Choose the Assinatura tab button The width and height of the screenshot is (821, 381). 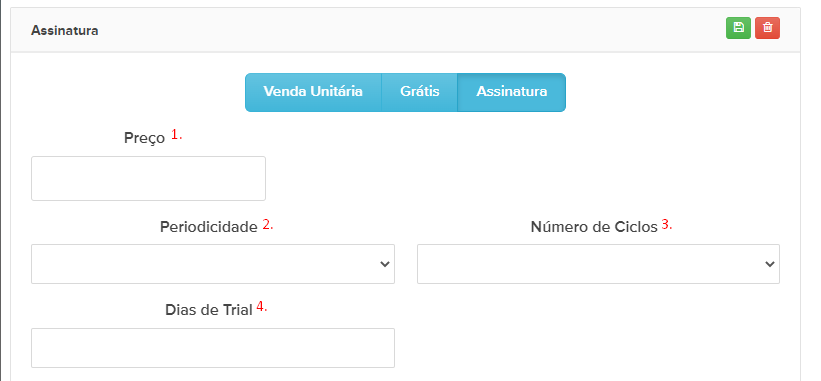(512, 92)
